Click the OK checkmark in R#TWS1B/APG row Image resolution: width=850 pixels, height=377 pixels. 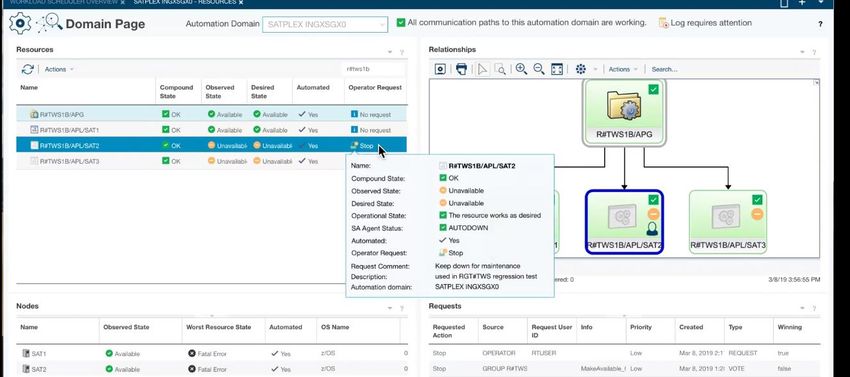[166, 114]
